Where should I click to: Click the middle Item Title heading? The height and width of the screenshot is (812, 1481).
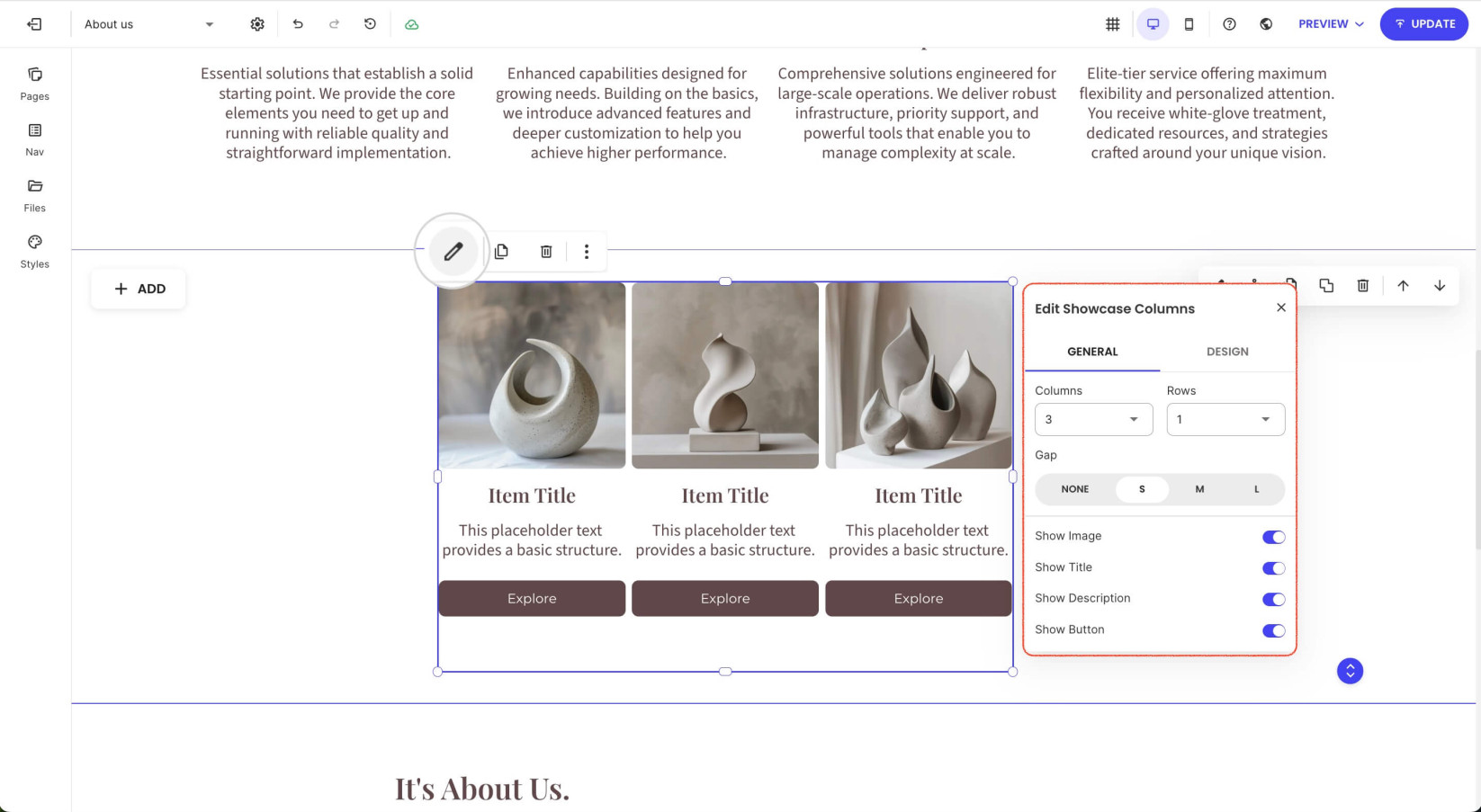[x=725, y=495]
